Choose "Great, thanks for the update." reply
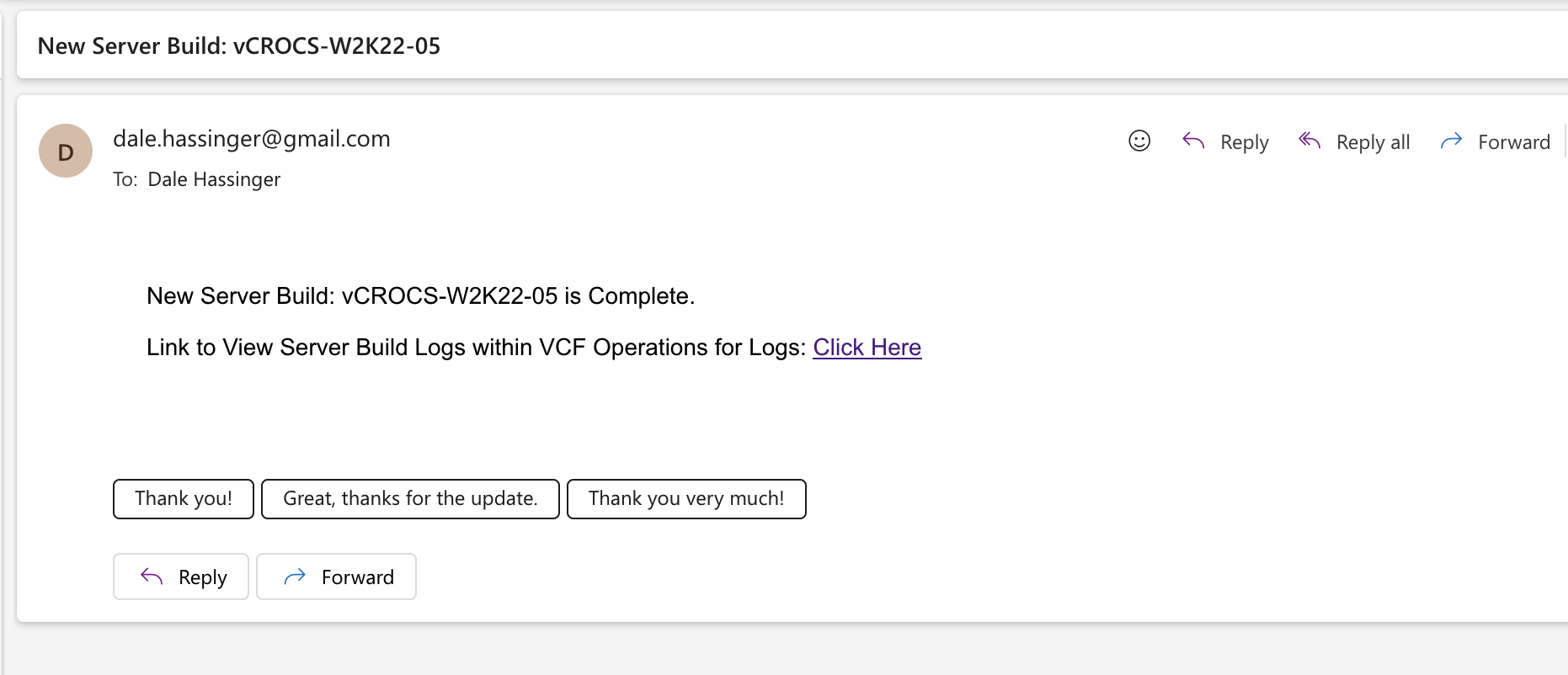 pyautogui.click(x=410, y=499)
